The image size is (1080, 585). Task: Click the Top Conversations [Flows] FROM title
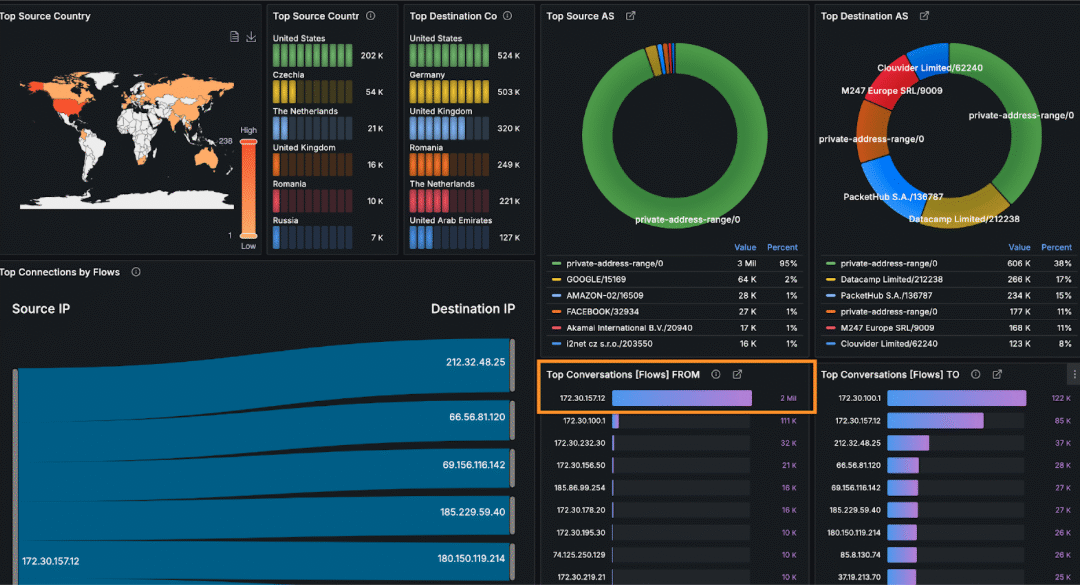pos(623,374)
